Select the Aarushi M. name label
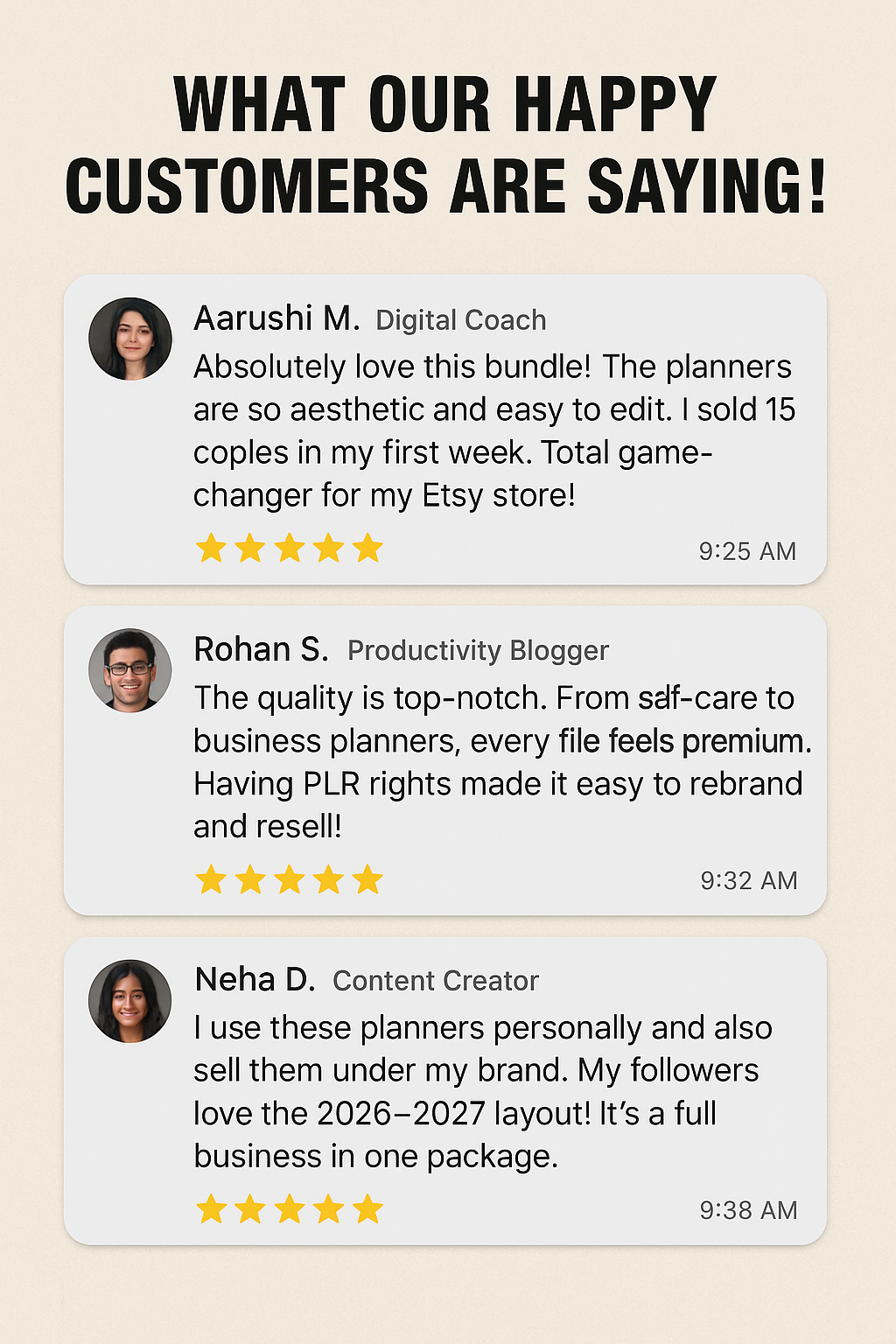 (x=276, y=318)
